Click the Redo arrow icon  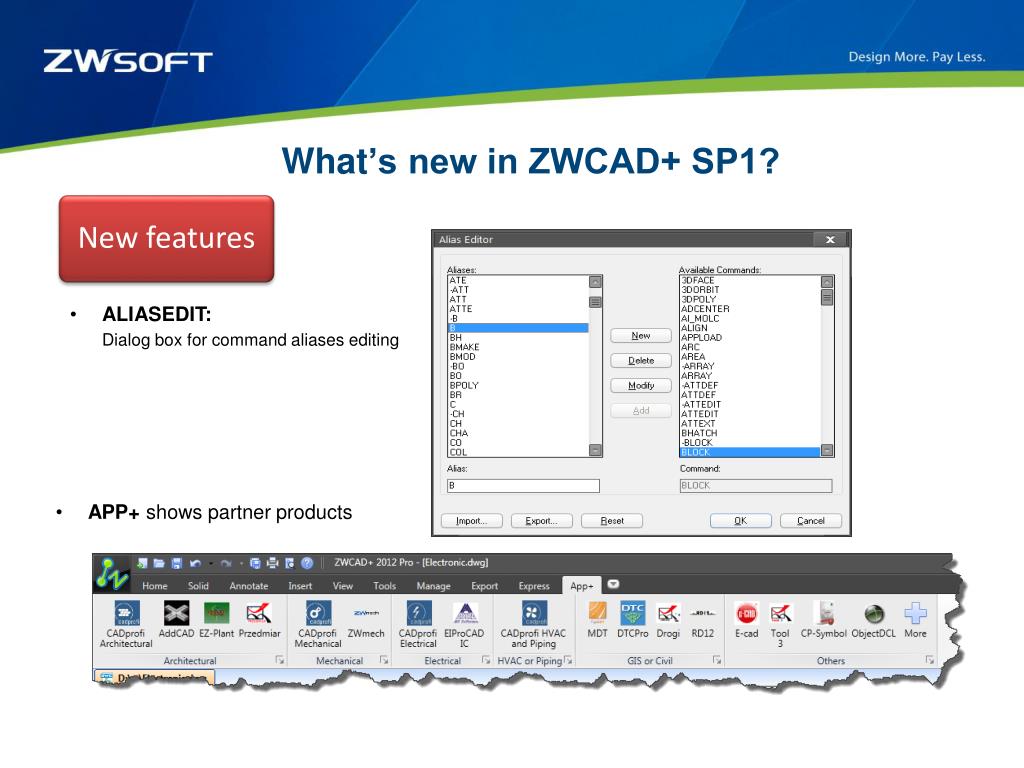click(226, 563)
